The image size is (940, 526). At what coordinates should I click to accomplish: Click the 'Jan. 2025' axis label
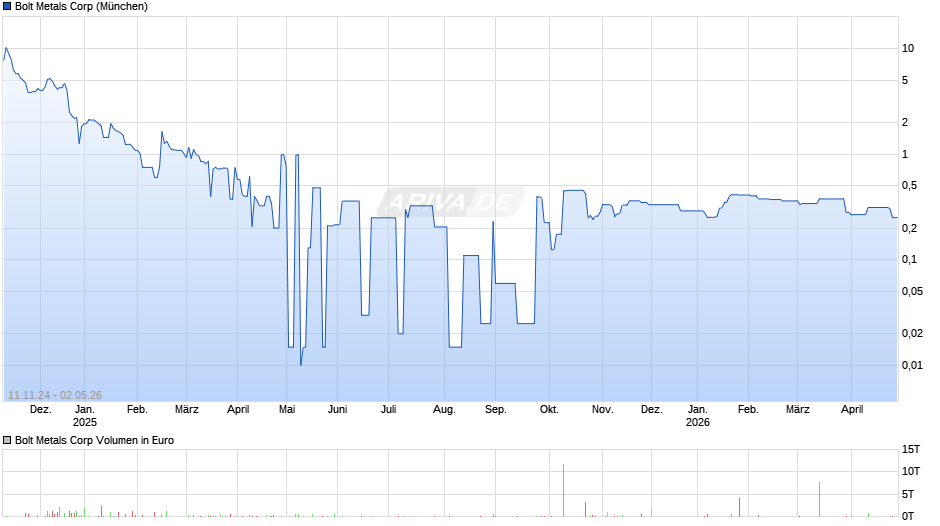(85, 416)
